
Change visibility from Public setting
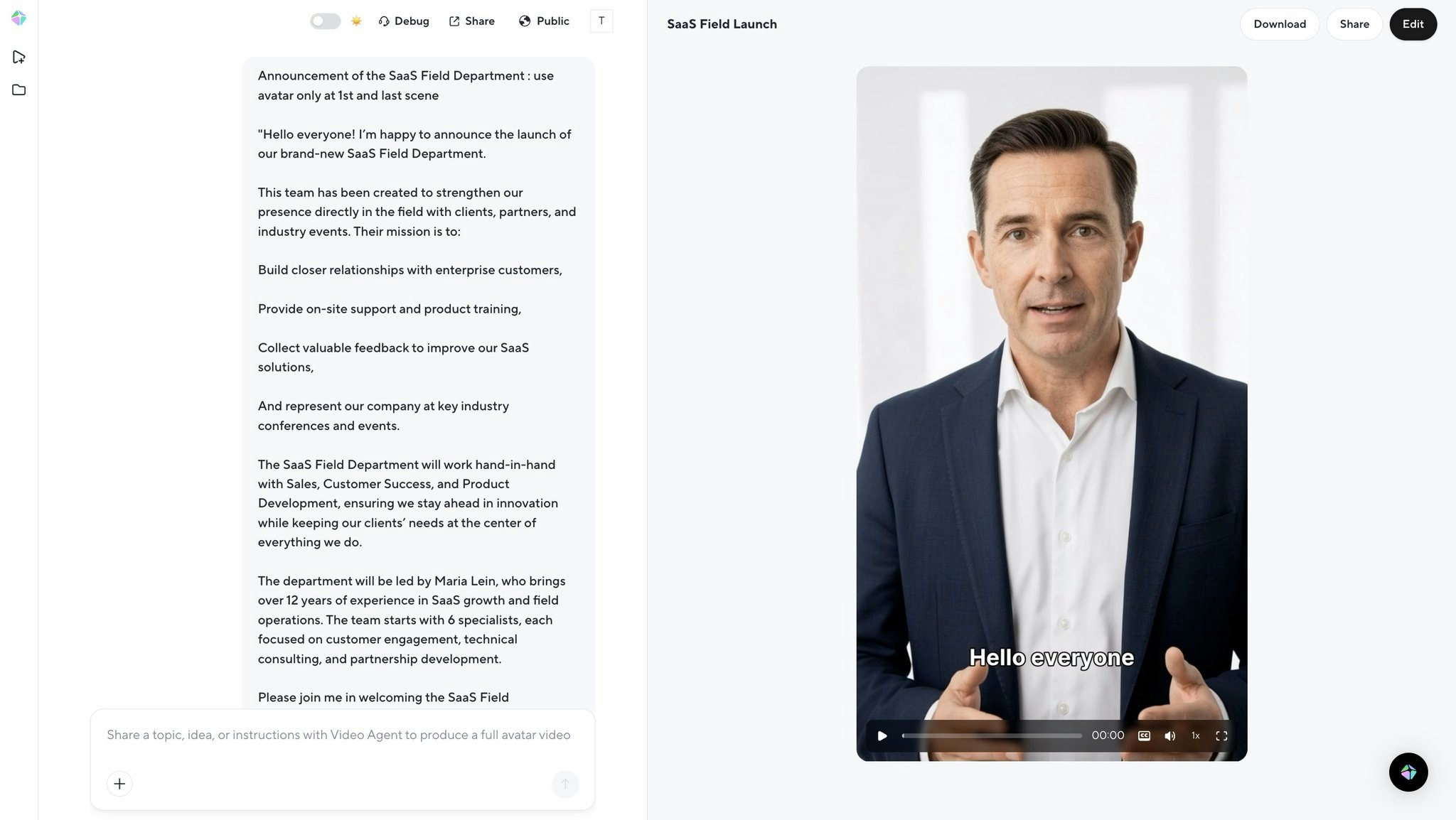tap(543, 21)
